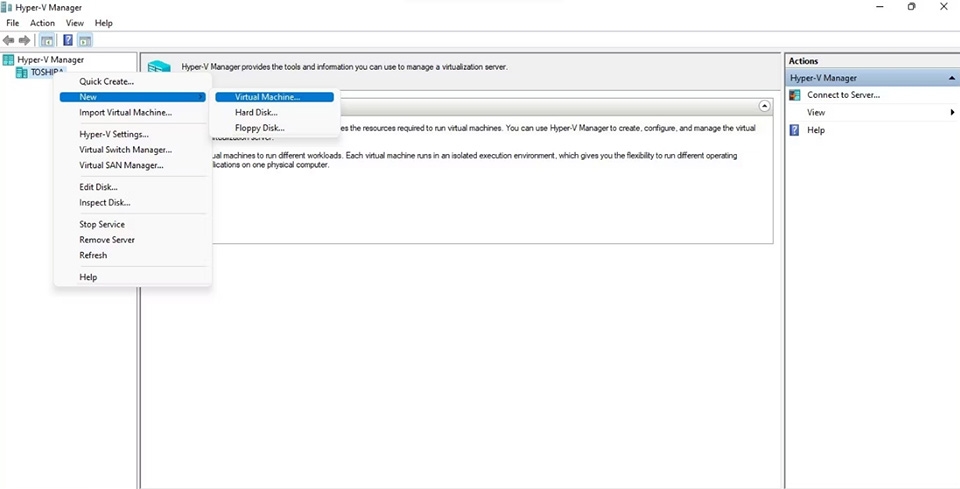Minimize the Hyper-V Manager window

tap(880, 7)
